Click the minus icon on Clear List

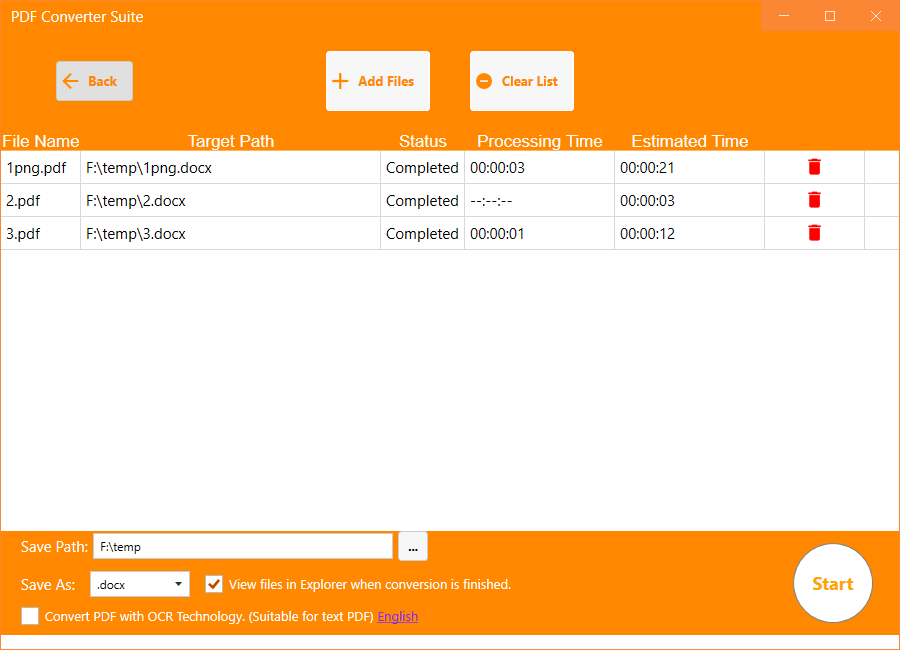click(x=486, y=80)
